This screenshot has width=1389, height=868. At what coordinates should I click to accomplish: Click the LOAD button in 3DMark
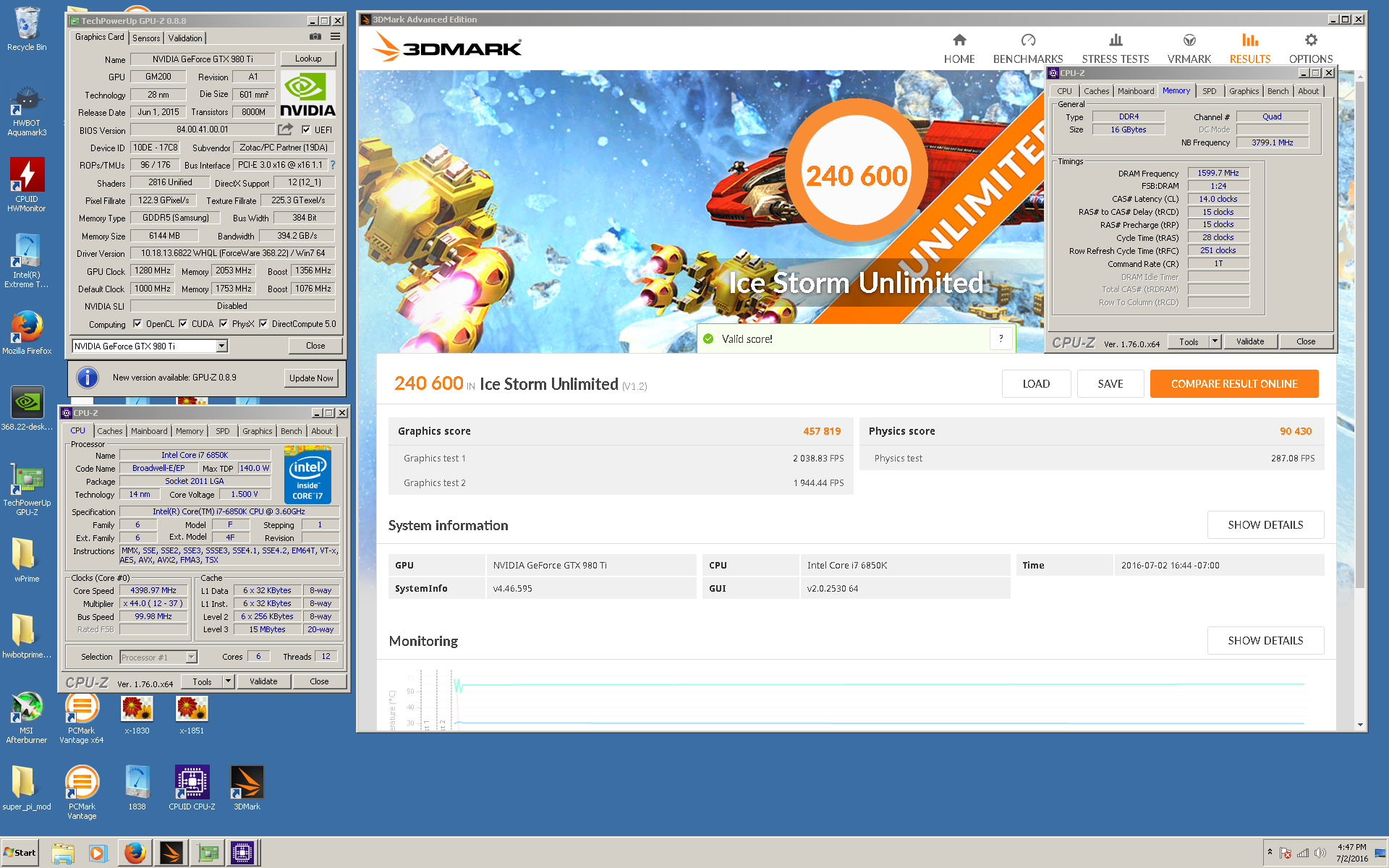[x=1036, y=384]
